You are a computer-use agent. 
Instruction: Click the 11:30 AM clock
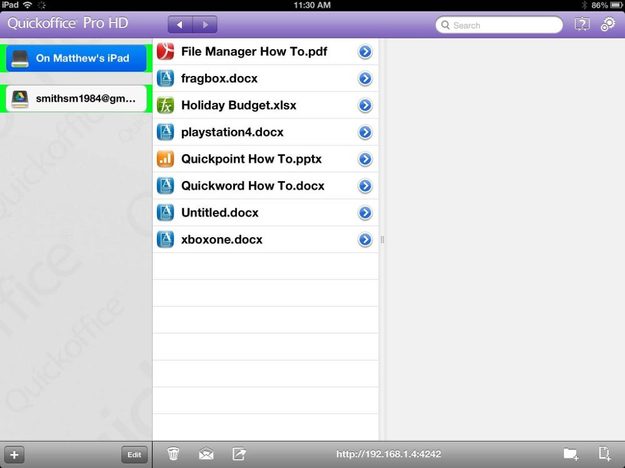pyautogui.click(x=312, y=5)
